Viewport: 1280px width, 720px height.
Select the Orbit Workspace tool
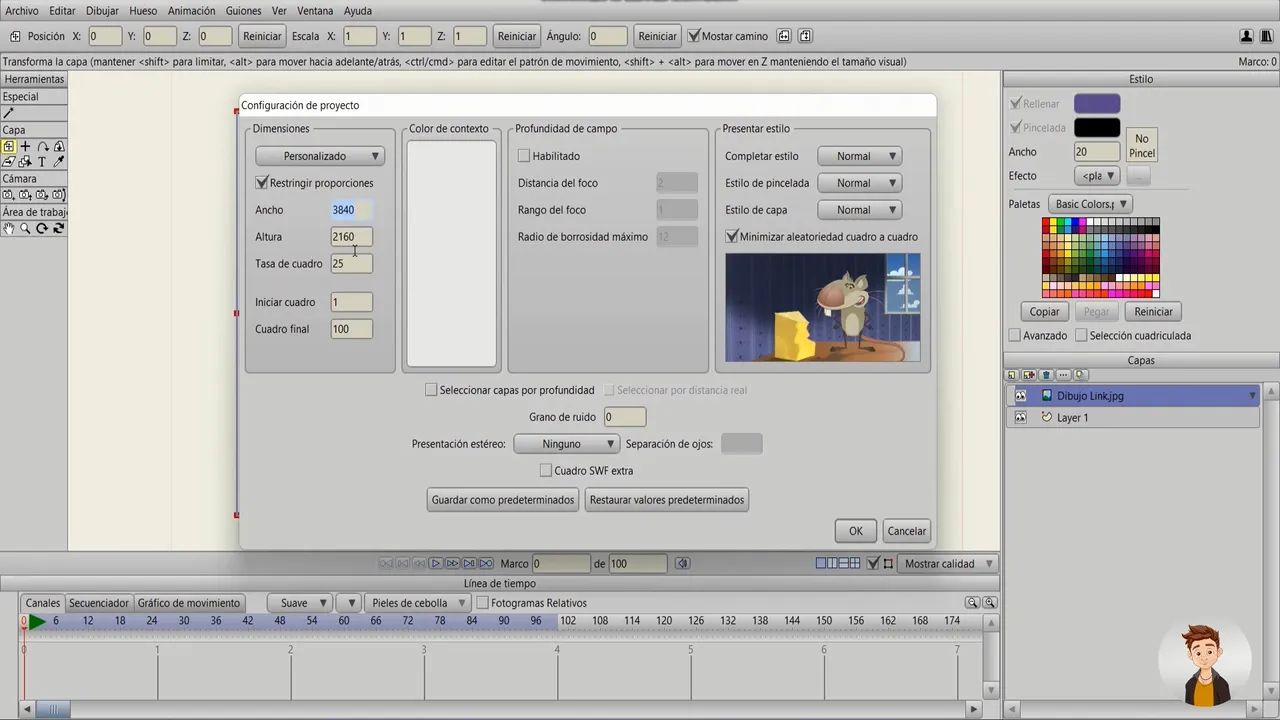point(58,228)
